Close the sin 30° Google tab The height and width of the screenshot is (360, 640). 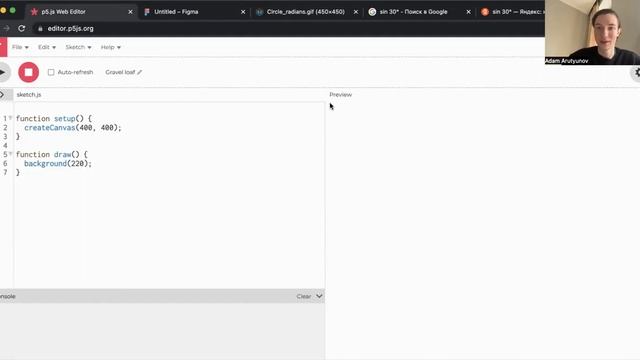point(469,12)
